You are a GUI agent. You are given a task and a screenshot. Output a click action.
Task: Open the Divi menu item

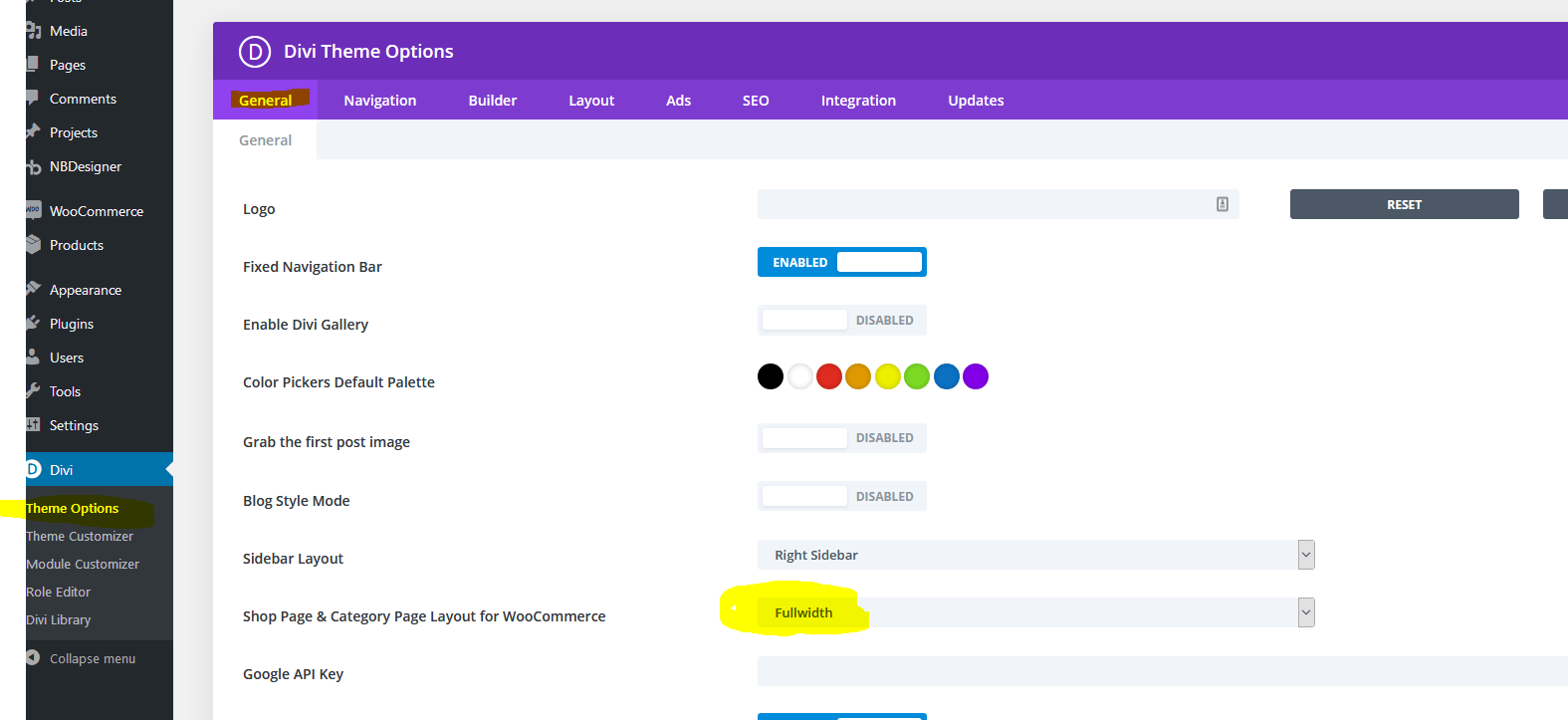(x=100, y=469)
